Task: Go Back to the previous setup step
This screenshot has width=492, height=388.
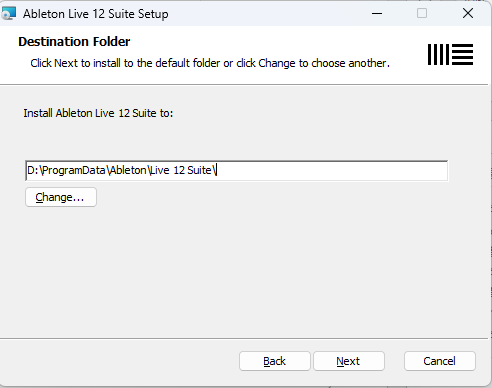Action: click(x=275, y=361)
